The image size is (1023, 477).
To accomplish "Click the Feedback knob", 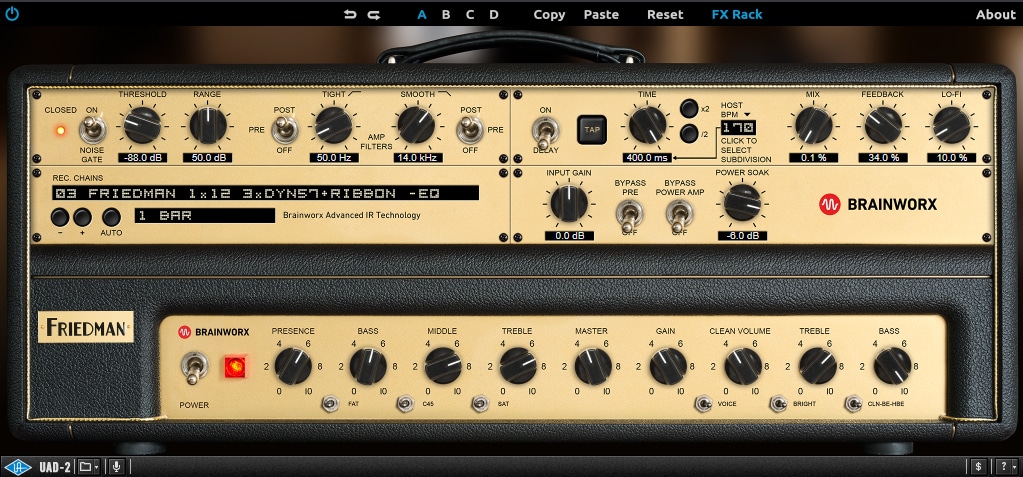I will [883, 125].
